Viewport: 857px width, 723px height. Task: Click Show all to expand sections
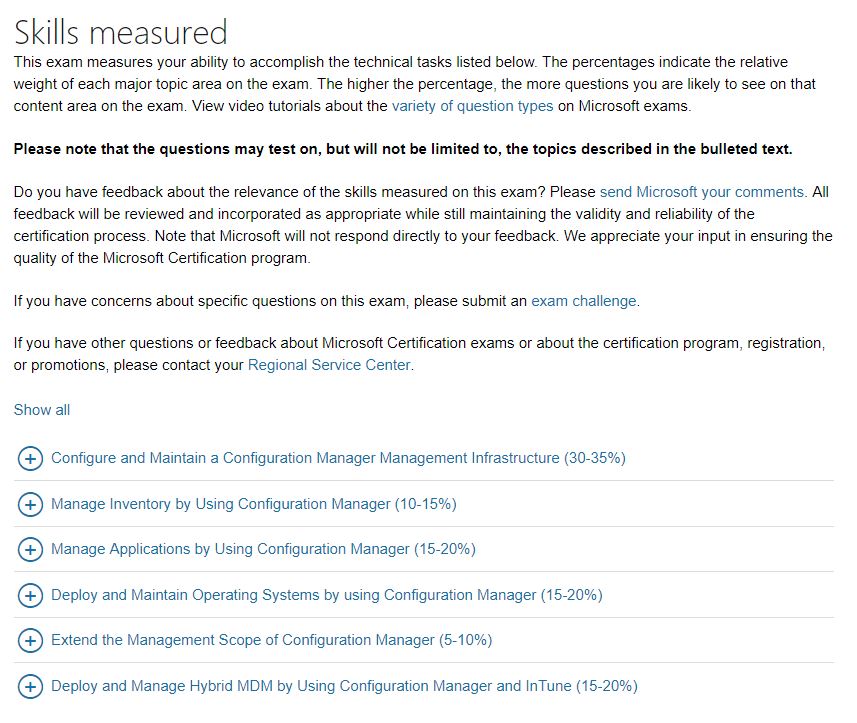[42, 410]
